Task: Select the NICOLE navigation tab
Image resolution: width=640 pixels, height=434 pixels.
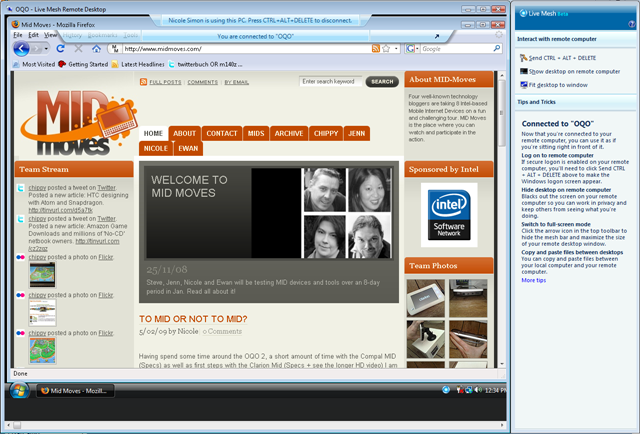Action: pos(156,149)
